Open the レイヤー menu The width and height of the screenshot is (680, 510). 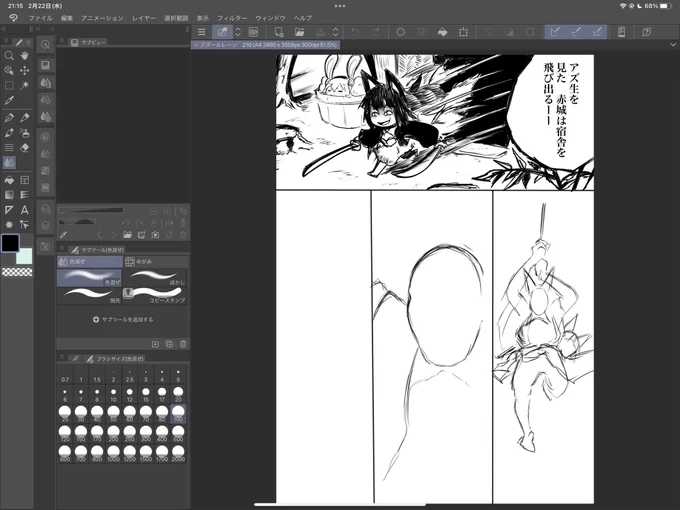(x=144, y=18)
